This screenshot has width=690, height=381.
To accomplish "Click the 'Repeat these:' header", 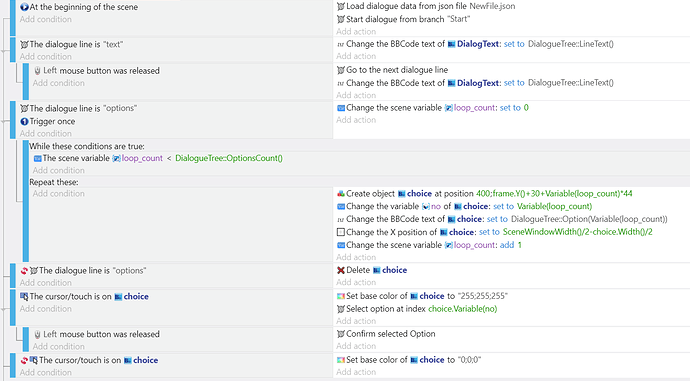I will click(54, 182).
